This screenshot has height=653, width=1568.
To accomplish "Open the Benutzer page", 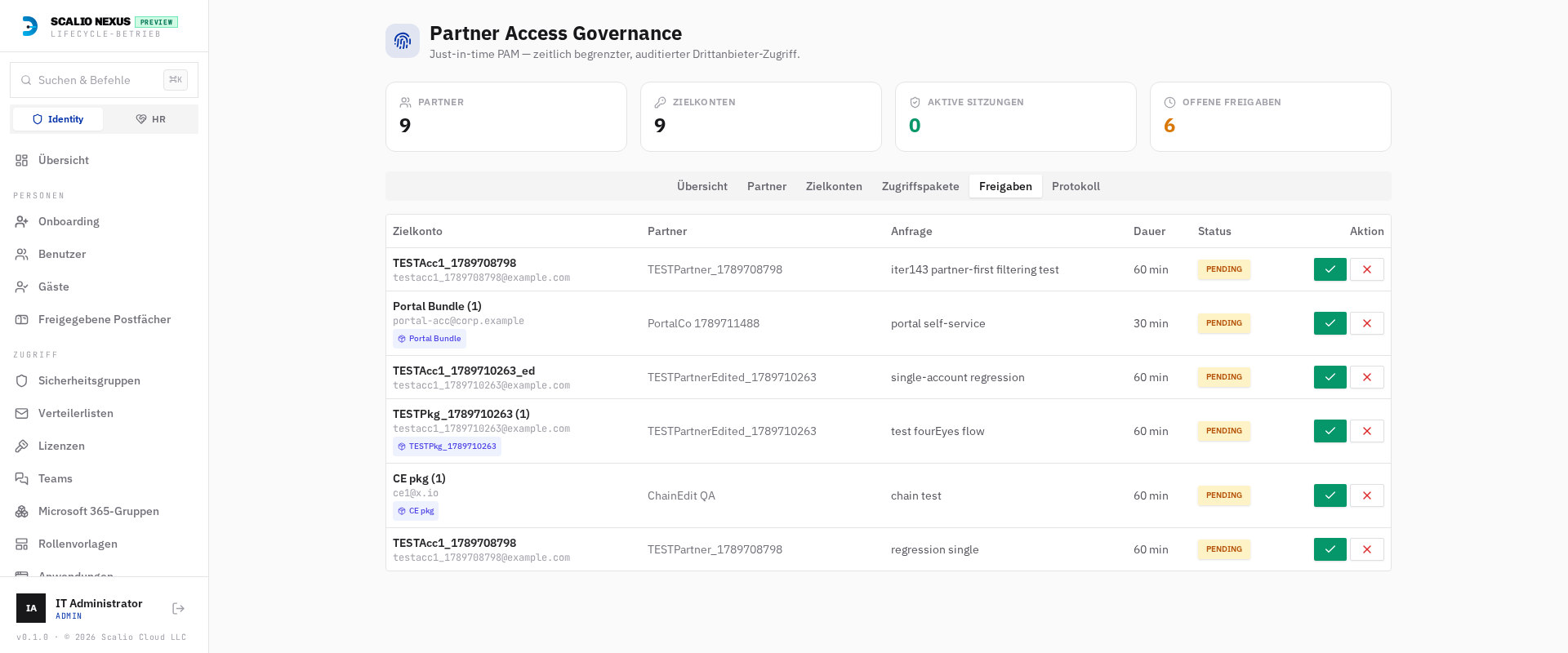I will point(104,254).
